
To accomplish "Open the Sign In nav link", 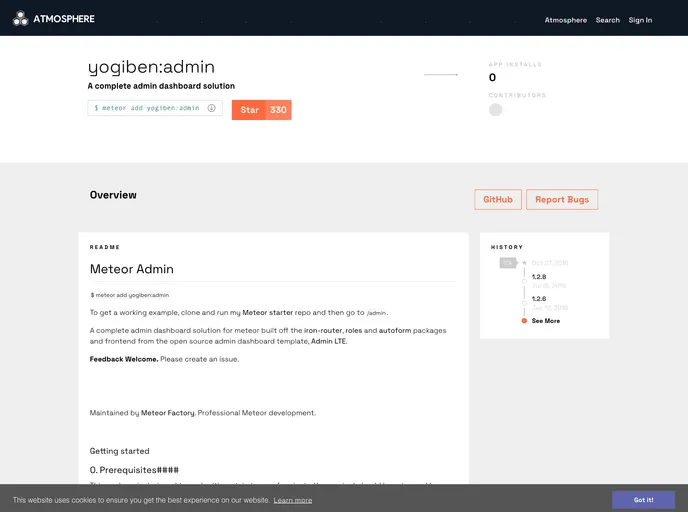I will click(640, 20).
